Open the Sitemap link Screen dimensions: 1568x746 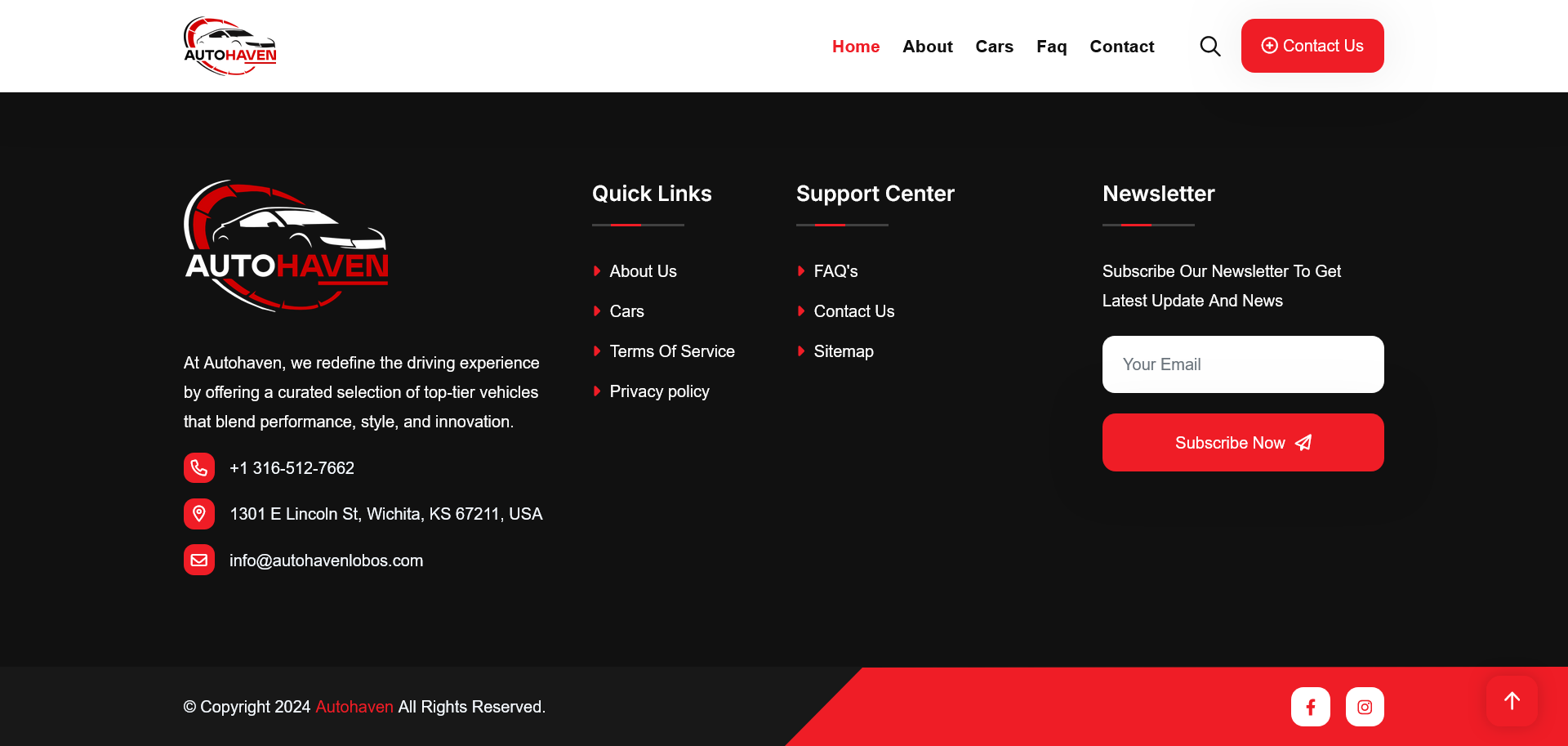(x=843, y=351)
